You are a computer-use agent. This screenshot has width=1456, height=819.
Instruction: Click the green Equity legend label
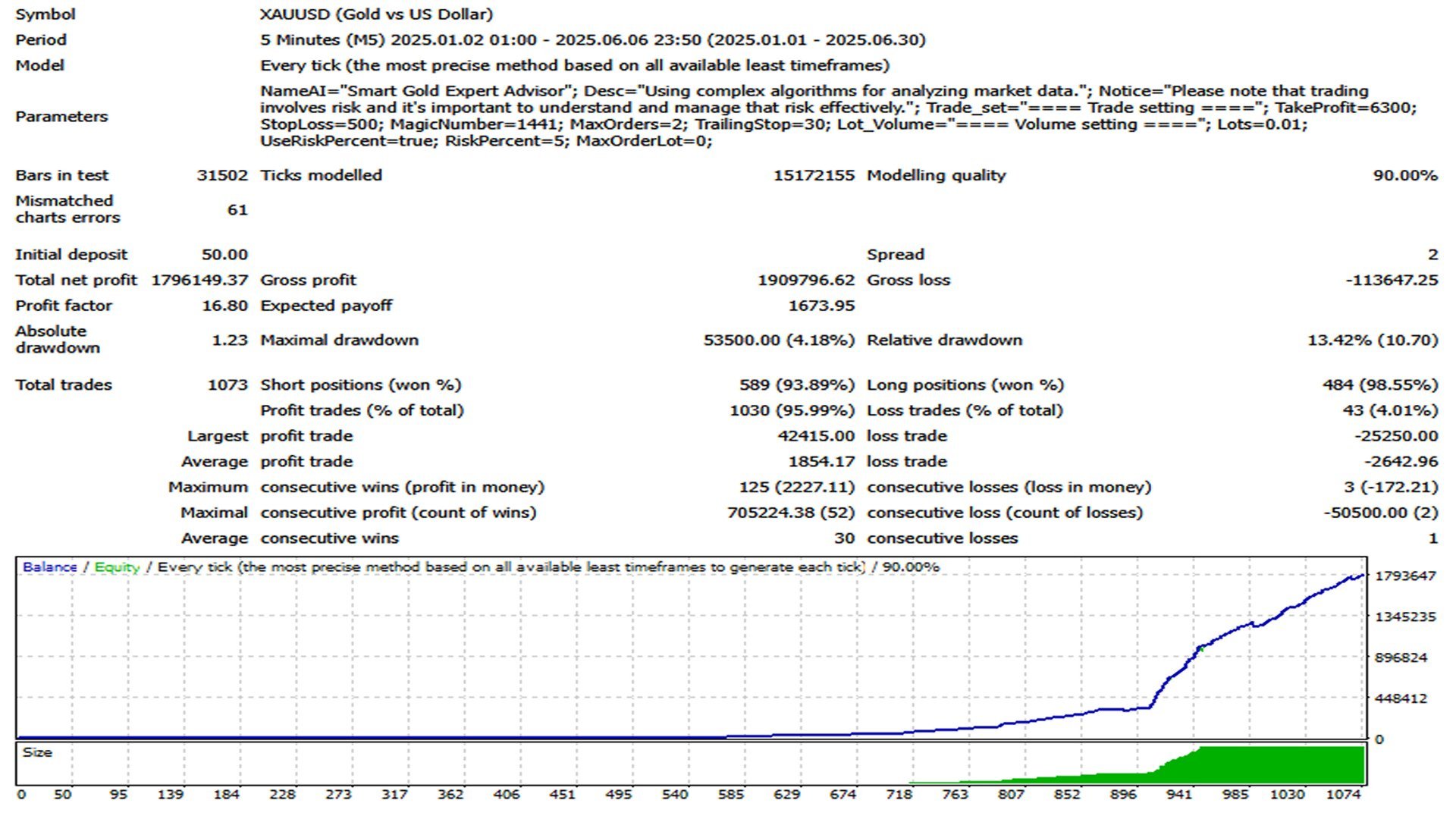click(117, 567)
